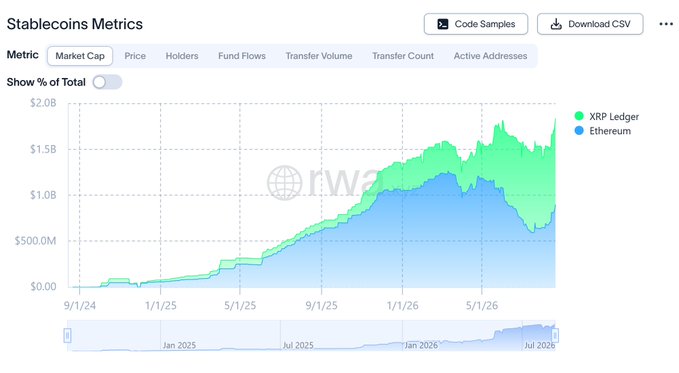Open the Transfer Count metric tab
Image resolution: width=679 pixels, height=373 pixels.
pos(403,56)
